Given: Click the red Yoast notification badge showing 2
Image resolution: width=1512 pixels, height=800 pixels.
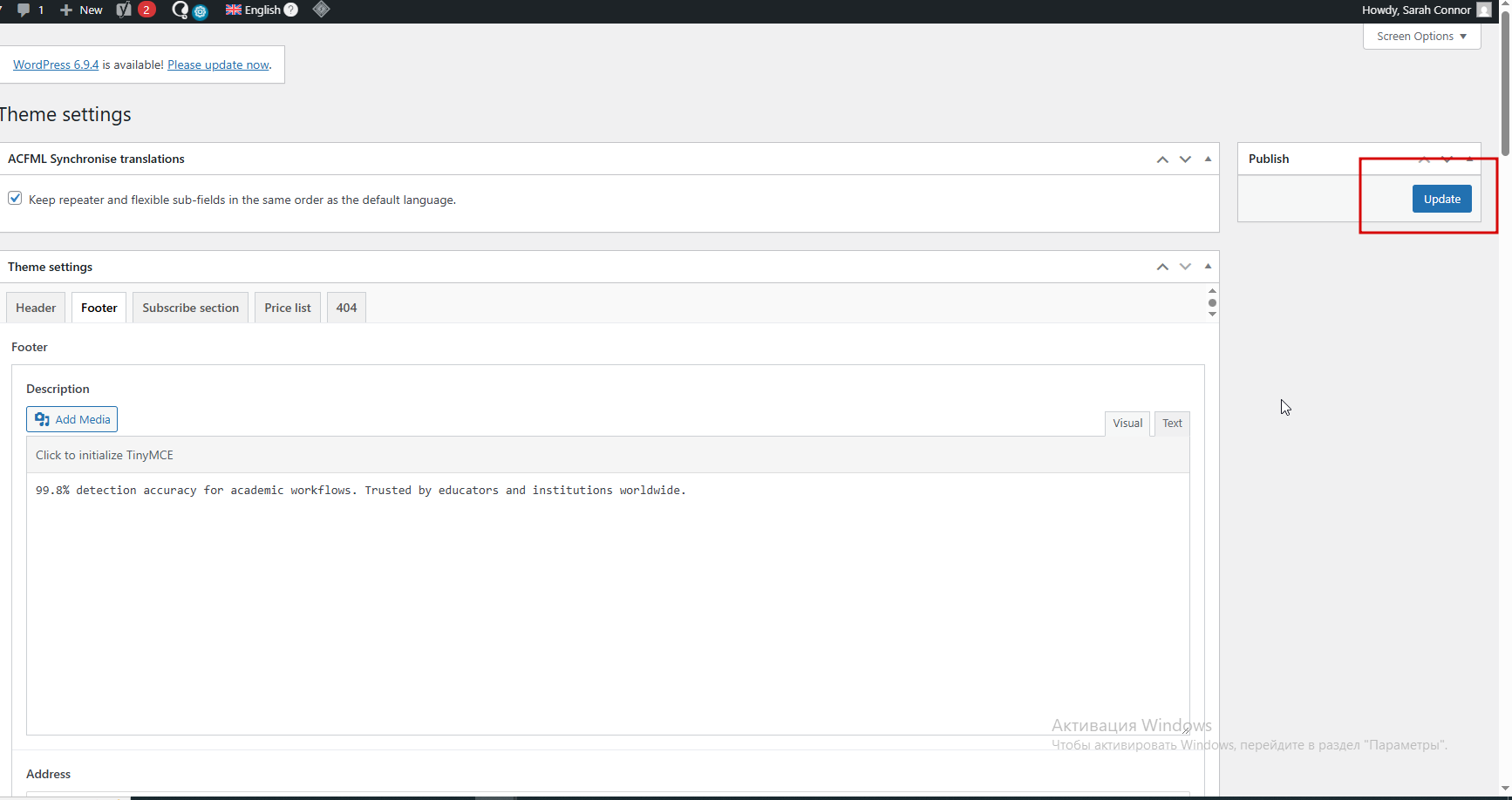Looking at the screenshot, I should tap(146, 10).
